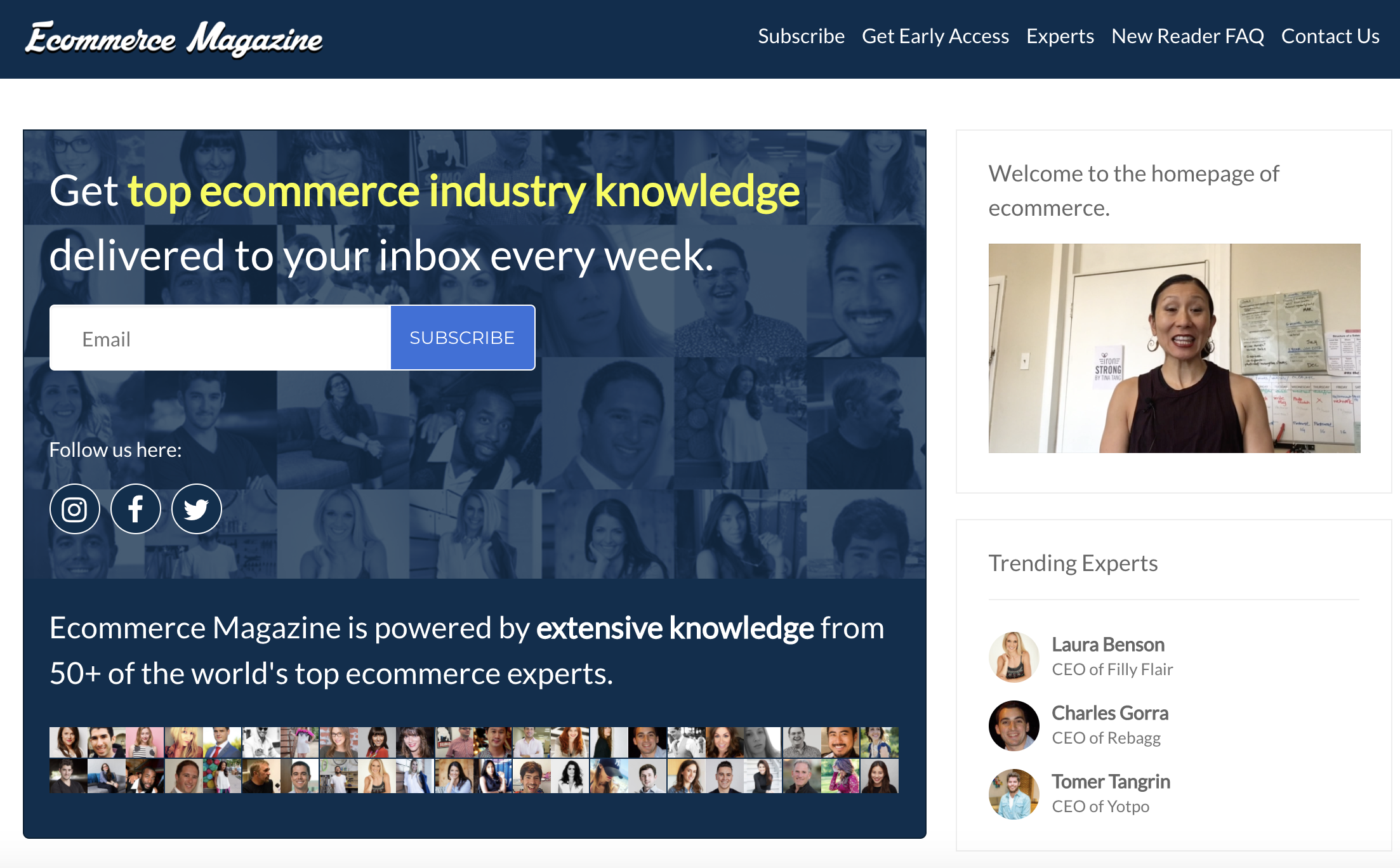Open the Instagram social icon
1400x868 pixels.
click(74, 508)
